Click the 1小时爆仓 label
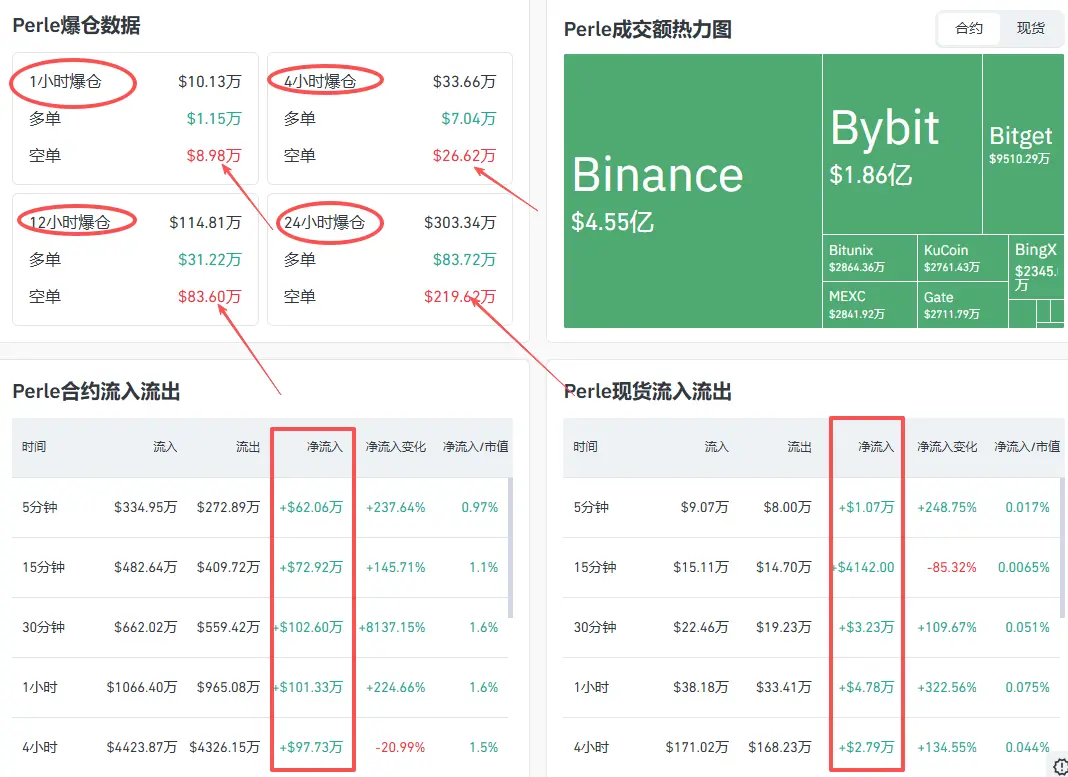 click(x=65, y=82)
